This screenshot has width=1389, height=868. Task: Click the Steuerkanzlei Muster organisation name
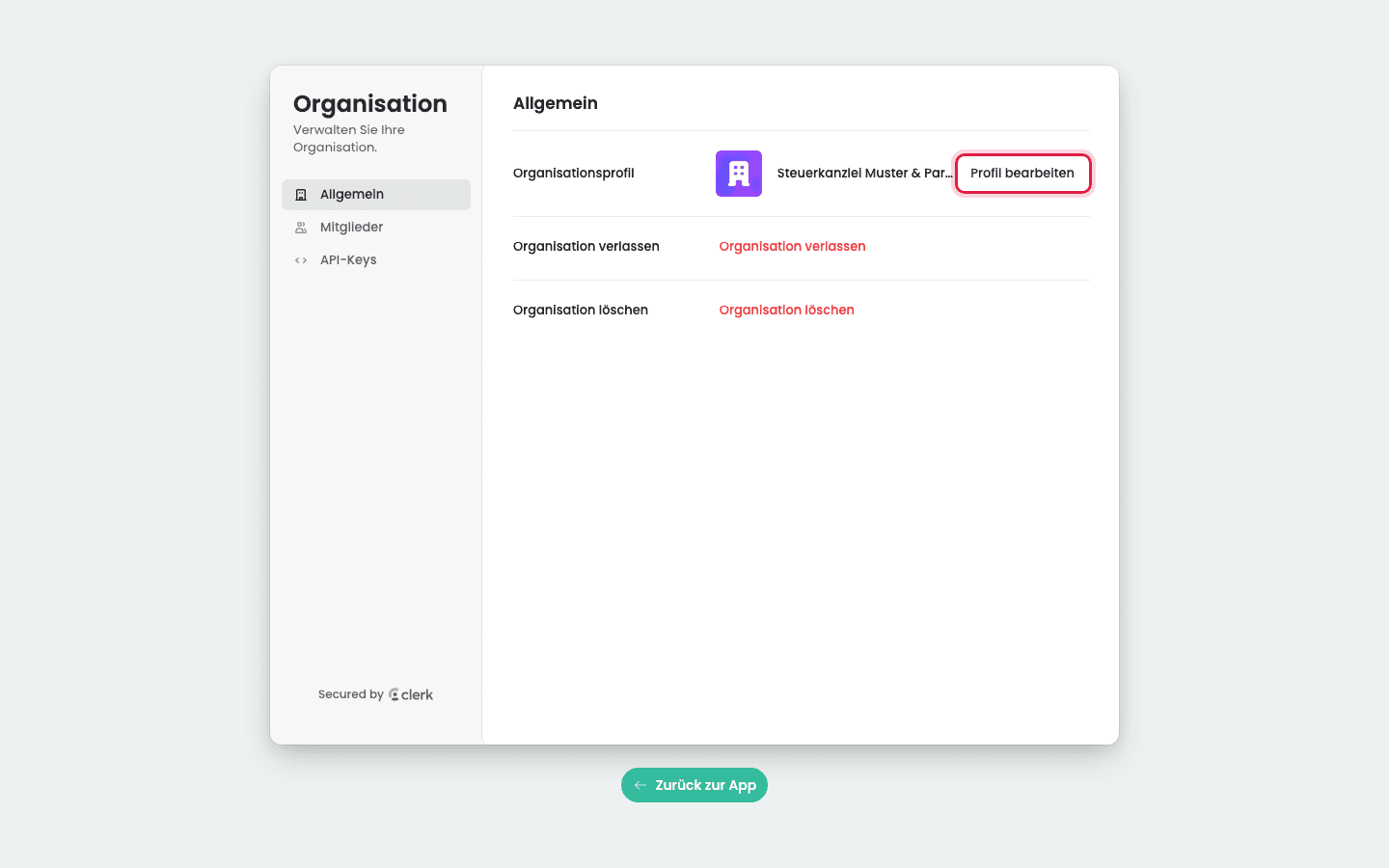[864, 174]
